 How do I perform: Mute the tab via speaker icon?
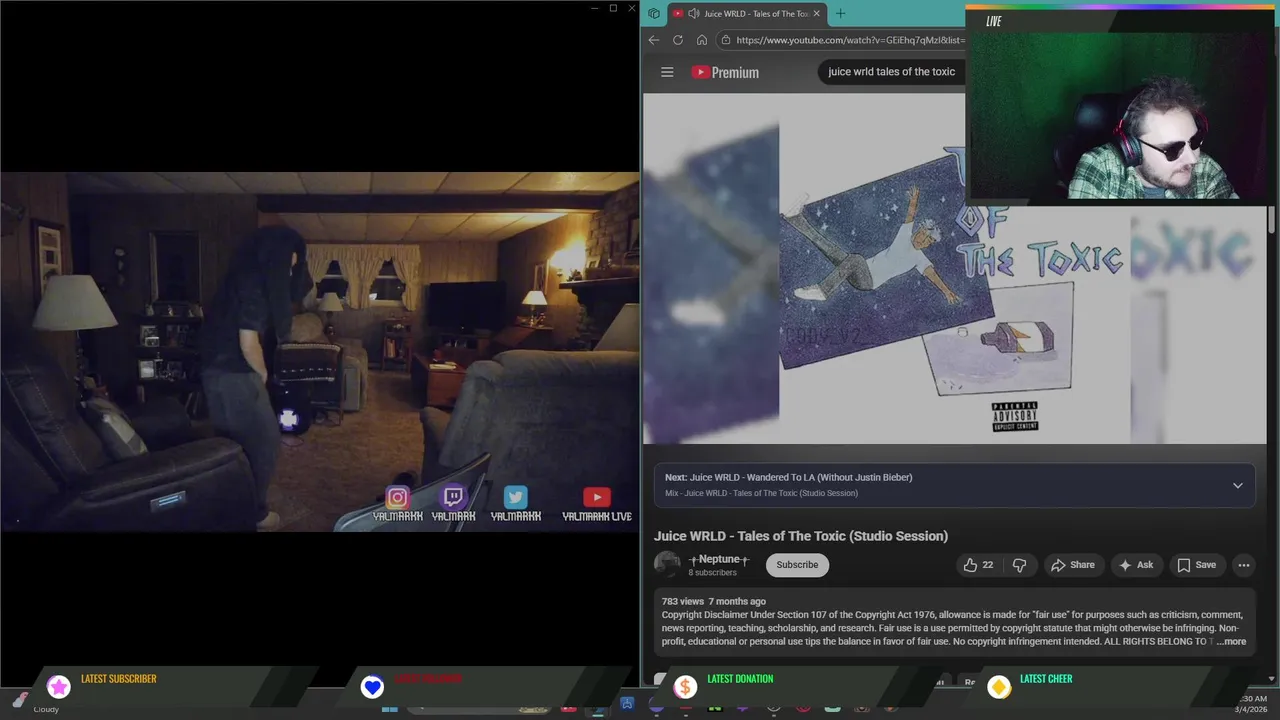click(693, 13)
